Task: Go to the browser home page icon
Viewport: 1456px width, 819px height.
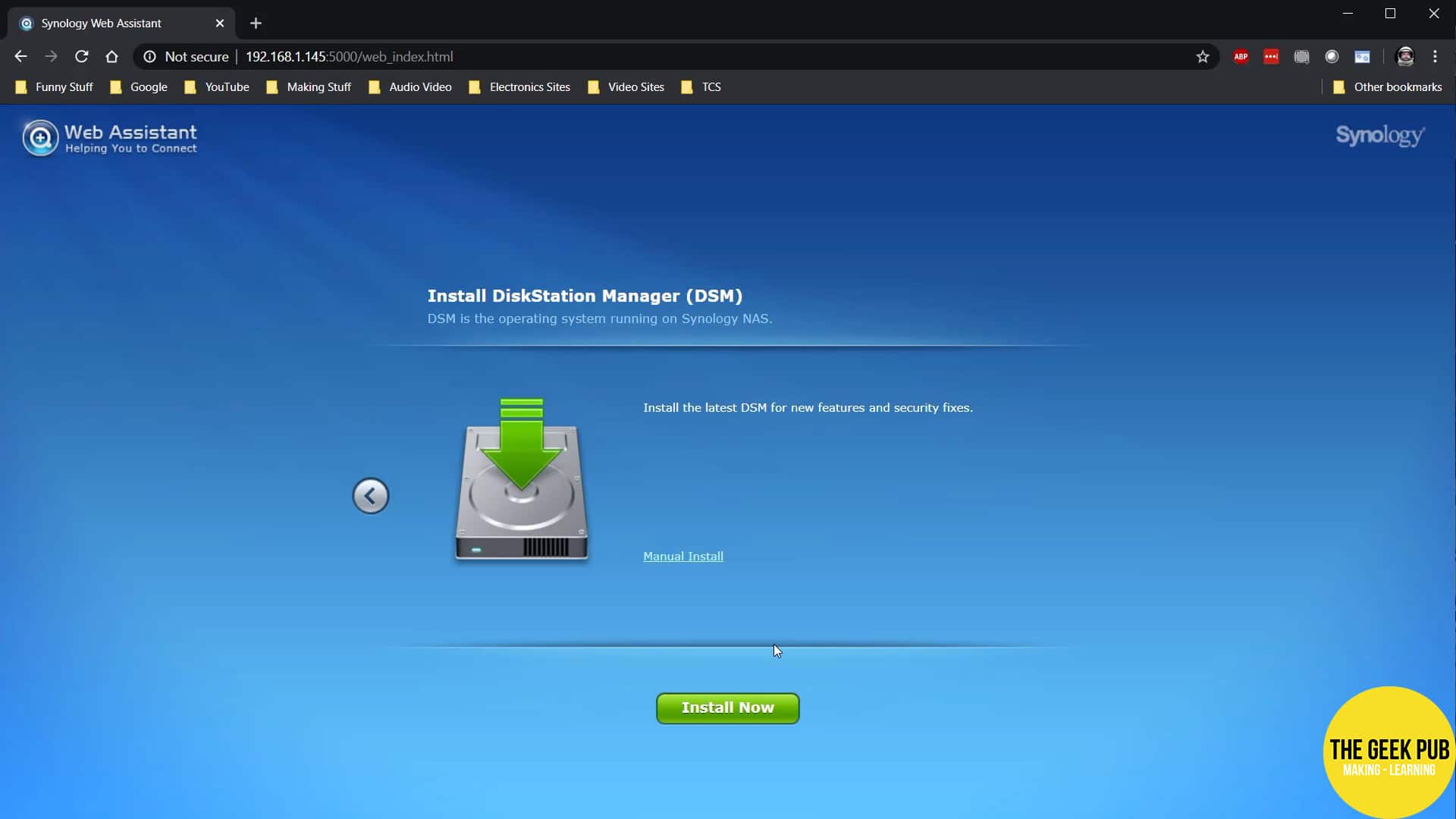Action: (111, 56)
